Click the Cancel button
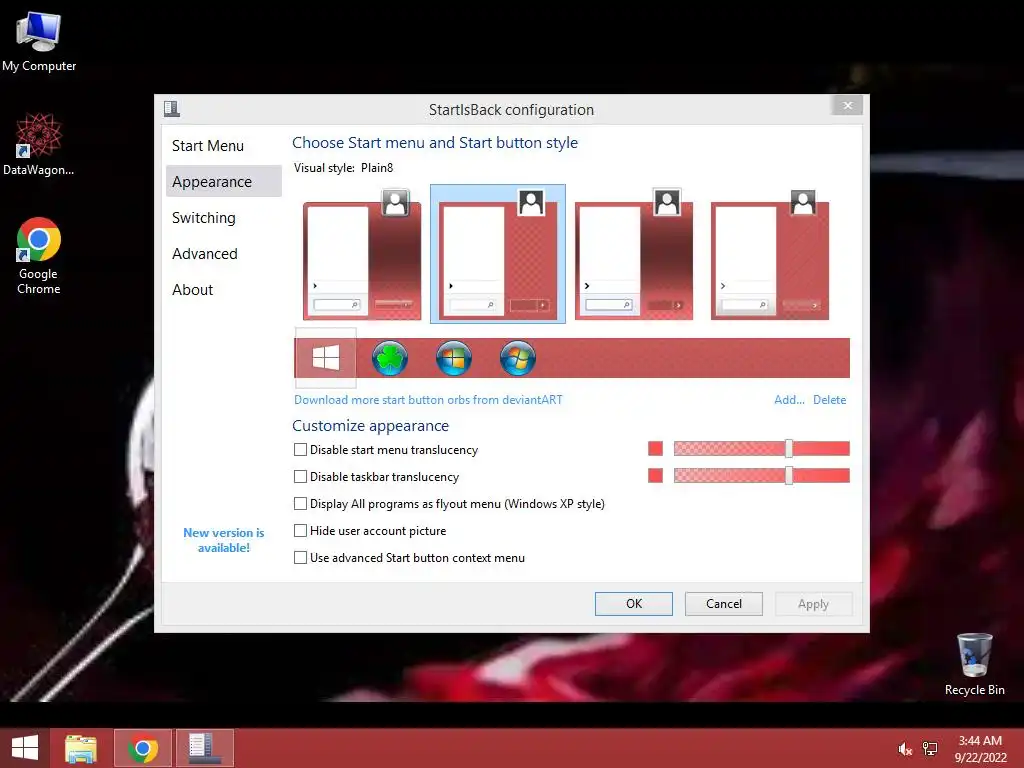This screenshot has width=1024, height=768. [724, 603]
